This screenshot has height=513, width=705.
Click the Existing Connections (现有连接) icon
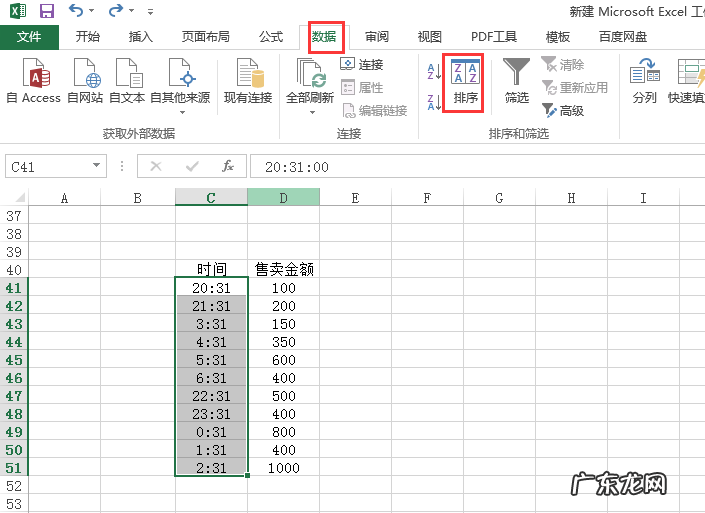248,82
